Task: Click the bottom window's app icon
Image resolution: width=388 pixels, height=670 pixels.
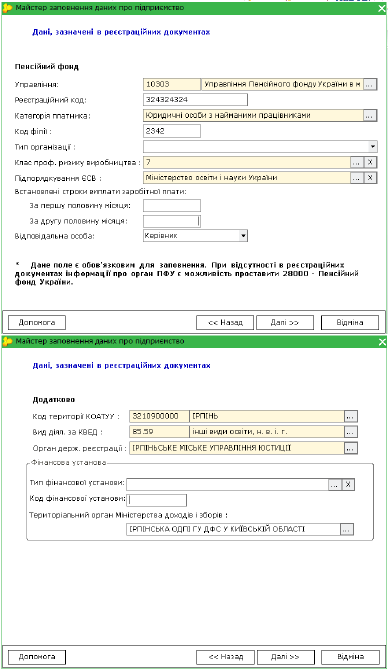Action: [7, 341]
